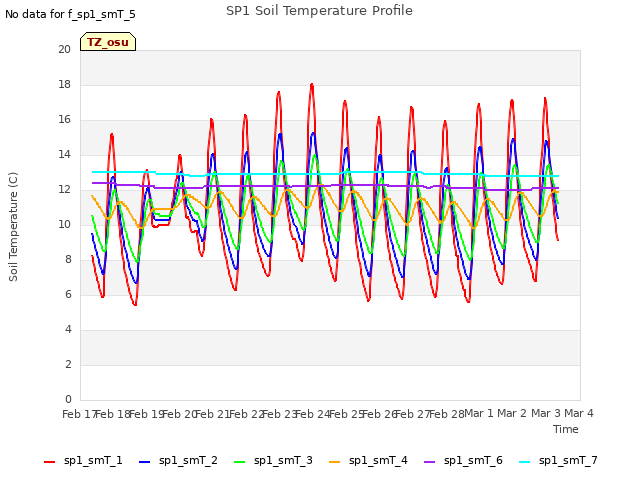
Task: Click the y-axis value 6
Action: [x=68, y=295]
